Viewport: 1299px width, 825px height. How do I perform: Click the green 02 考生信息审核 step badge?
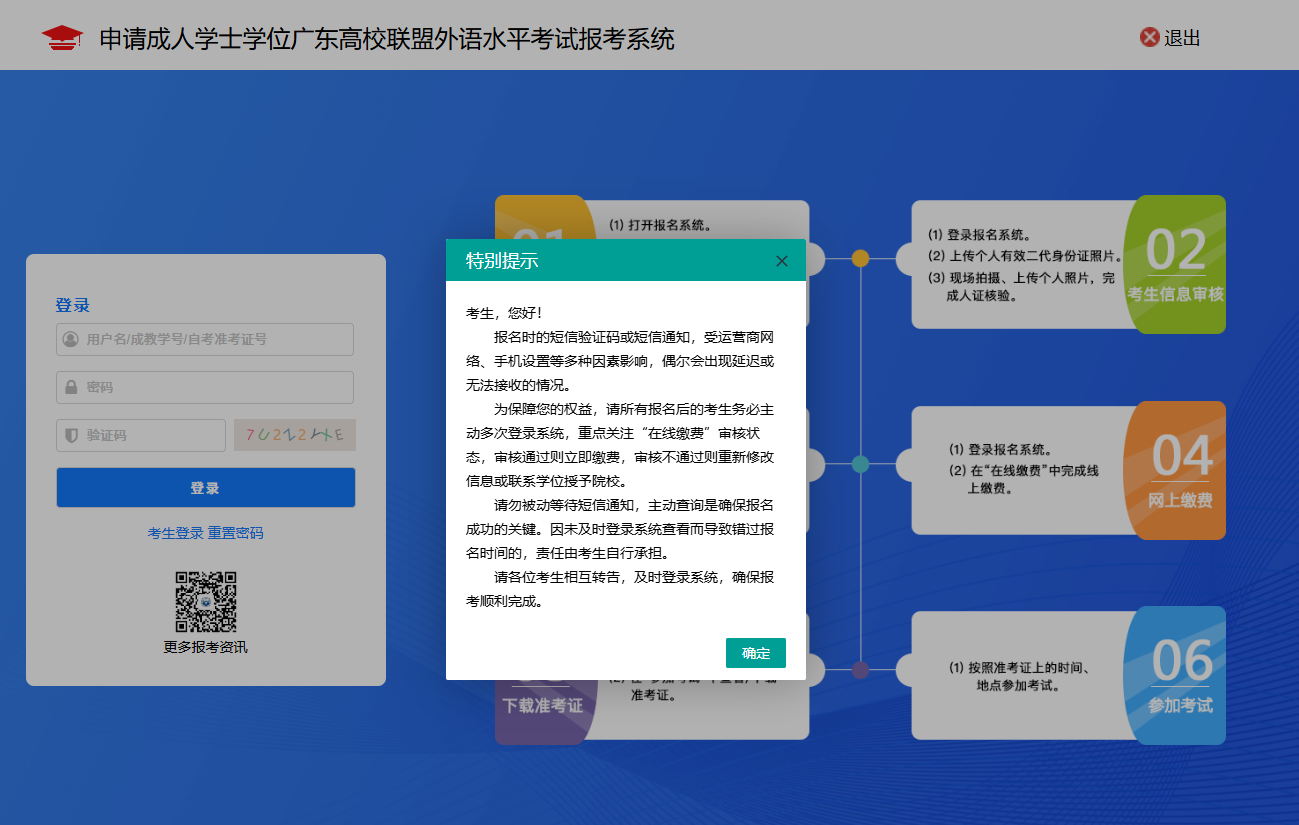pos(1176,264)
